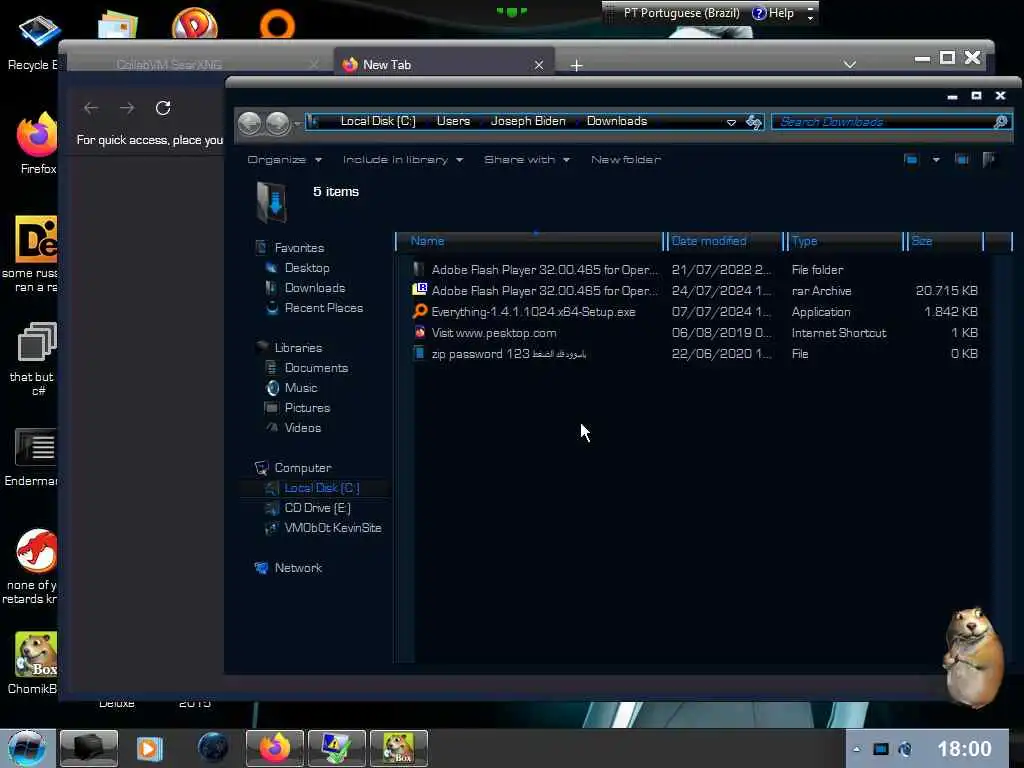Open Downloads under Favorites
This screenshot has height=768, width=1024.
click(315, 287)
